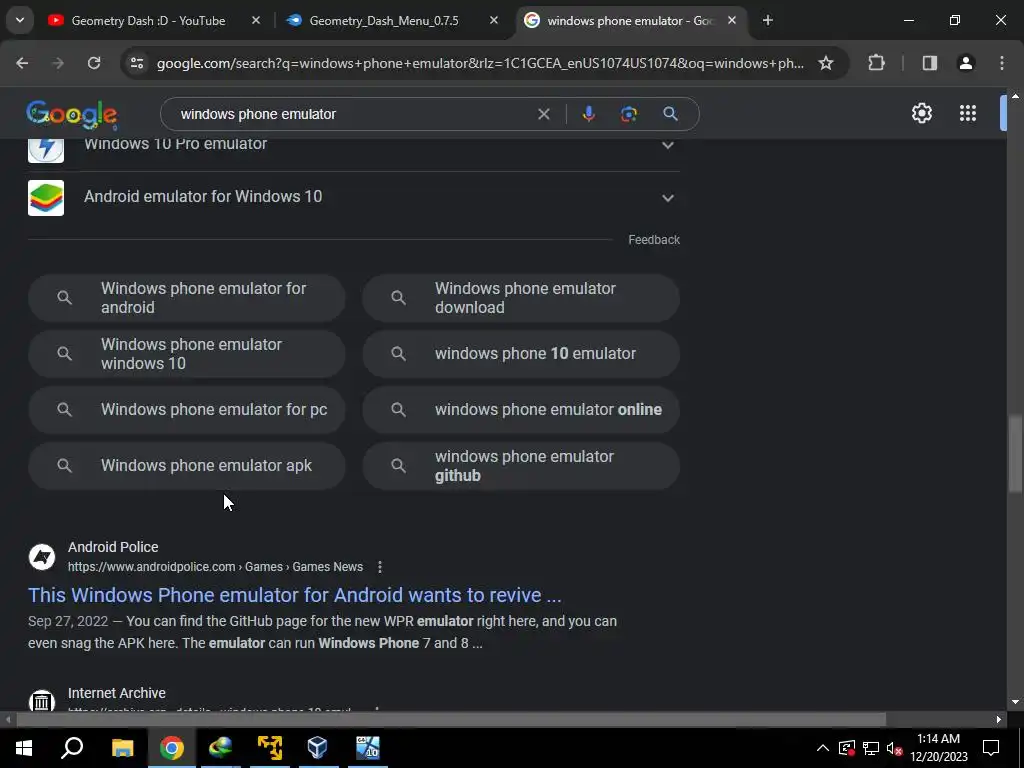Search Windows phone emulator download

click(x=521, y=298)
